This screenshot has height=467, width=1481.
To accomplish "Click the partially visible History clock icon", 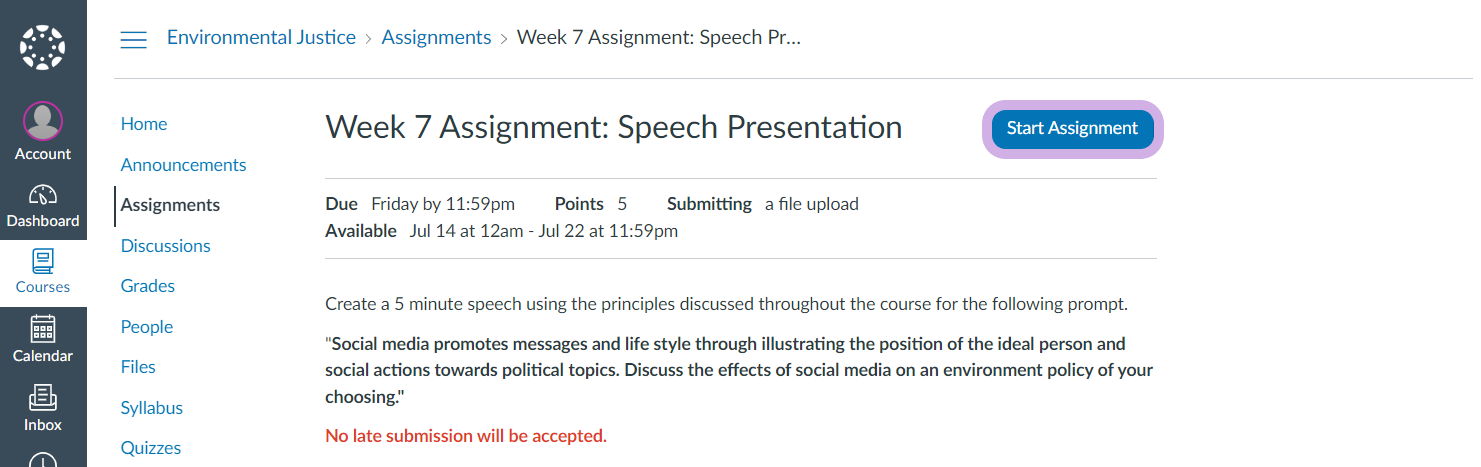I will pos(42,461).
